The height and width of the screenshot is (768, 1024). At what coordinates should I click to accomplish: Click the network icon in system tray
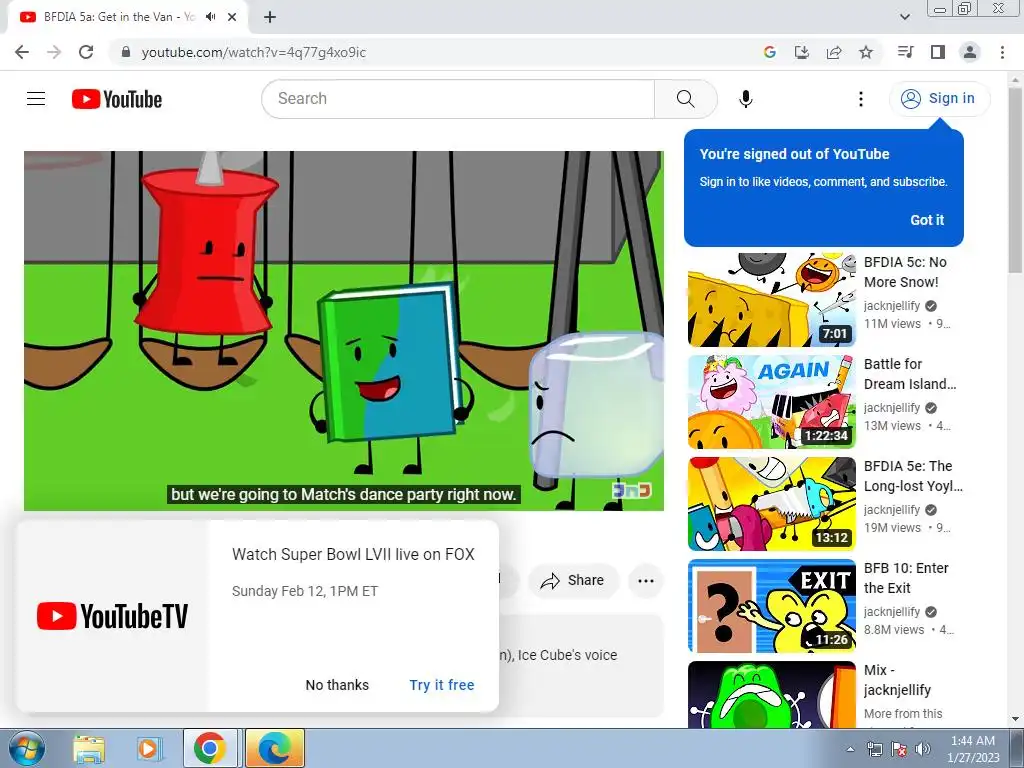(x=874, y=749)
